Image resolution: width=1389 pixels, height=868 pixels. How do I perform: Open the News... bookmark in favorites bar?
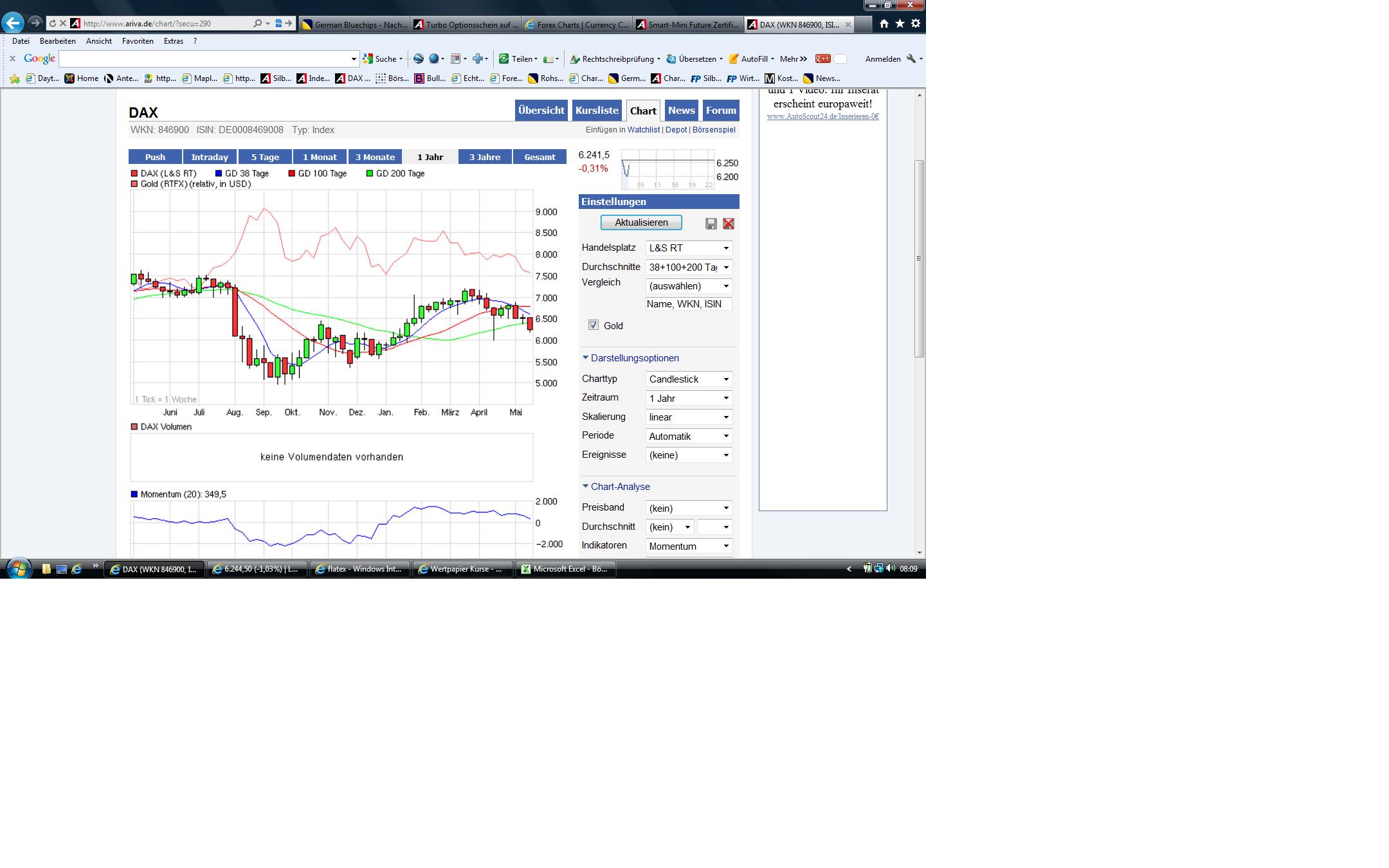[822, 78]
